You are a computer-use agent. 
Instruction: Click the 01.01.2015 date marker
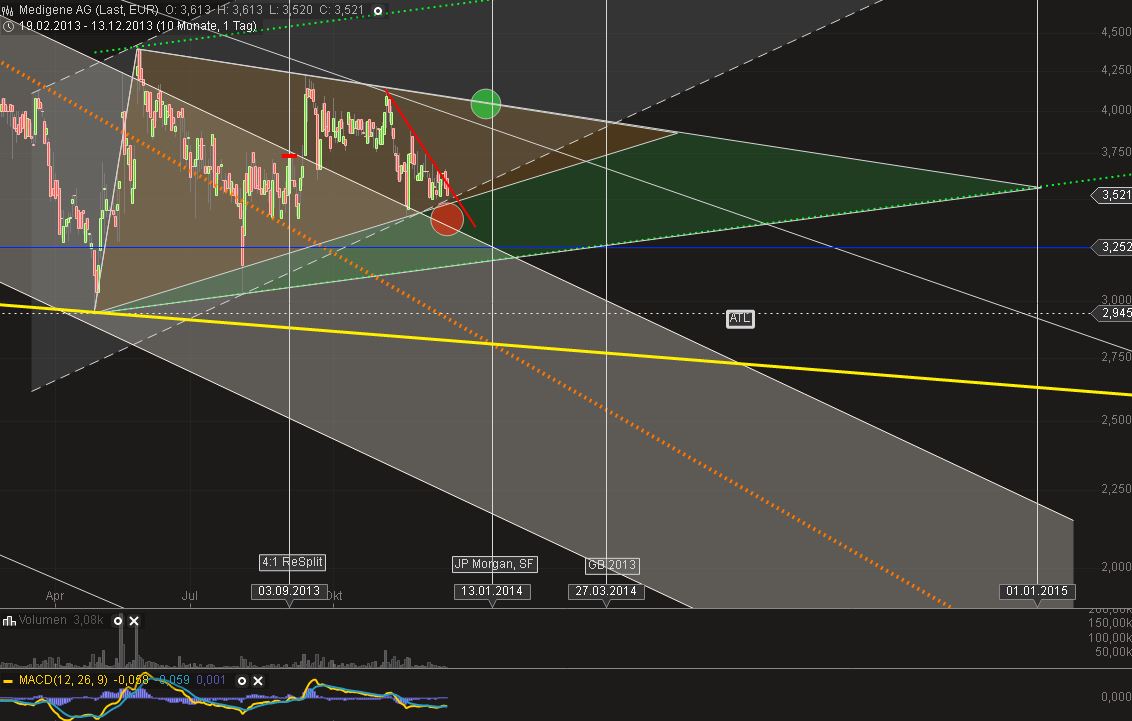click(1037, 591)
